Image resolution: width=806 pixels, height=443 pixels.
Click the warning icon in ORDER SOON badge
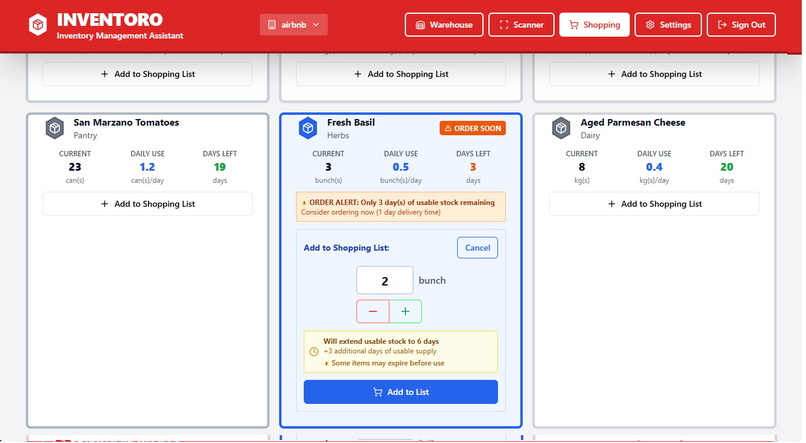[448, 128]
